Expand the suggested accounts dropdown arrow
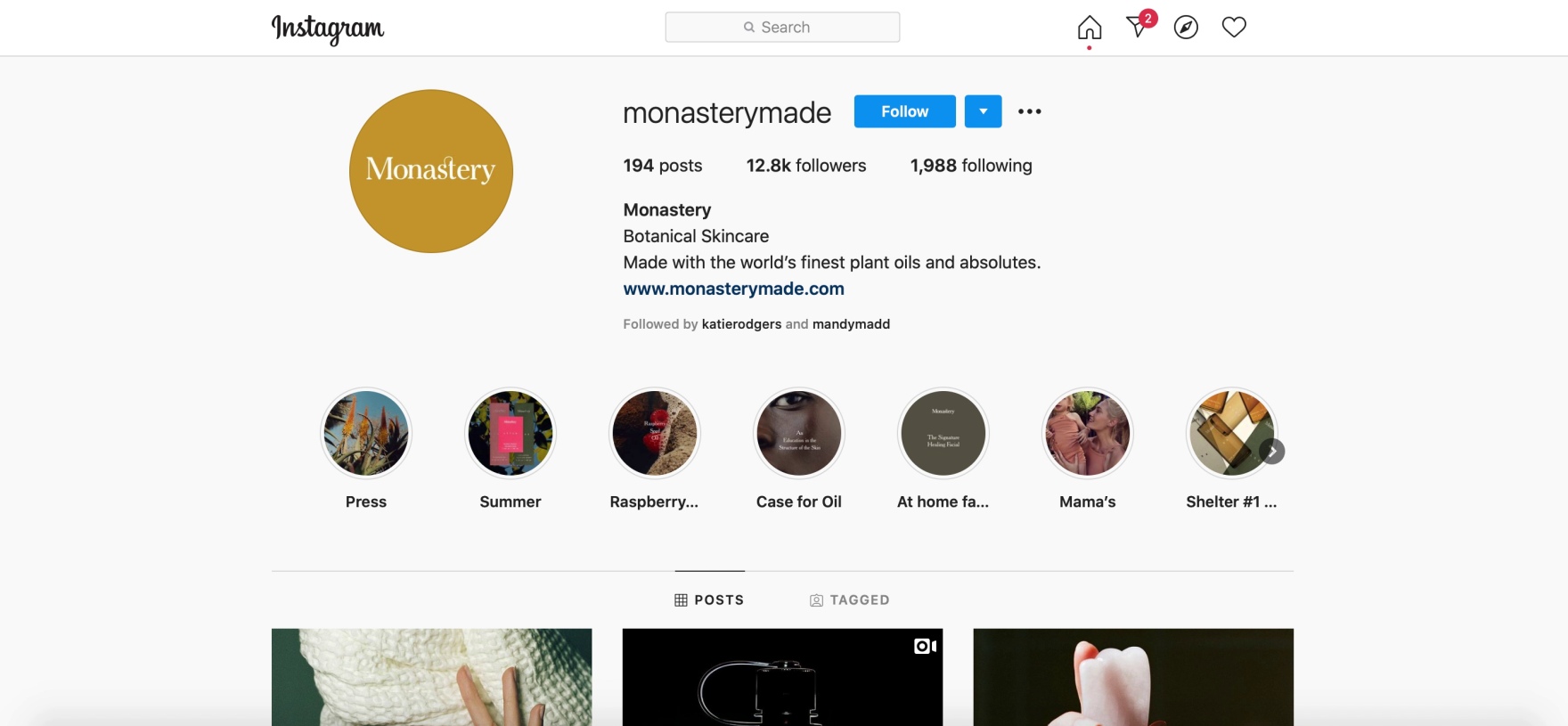Image resolution: width=1568 pixels, height=726 pixels. pyautogui.click(x=984, y=111)
